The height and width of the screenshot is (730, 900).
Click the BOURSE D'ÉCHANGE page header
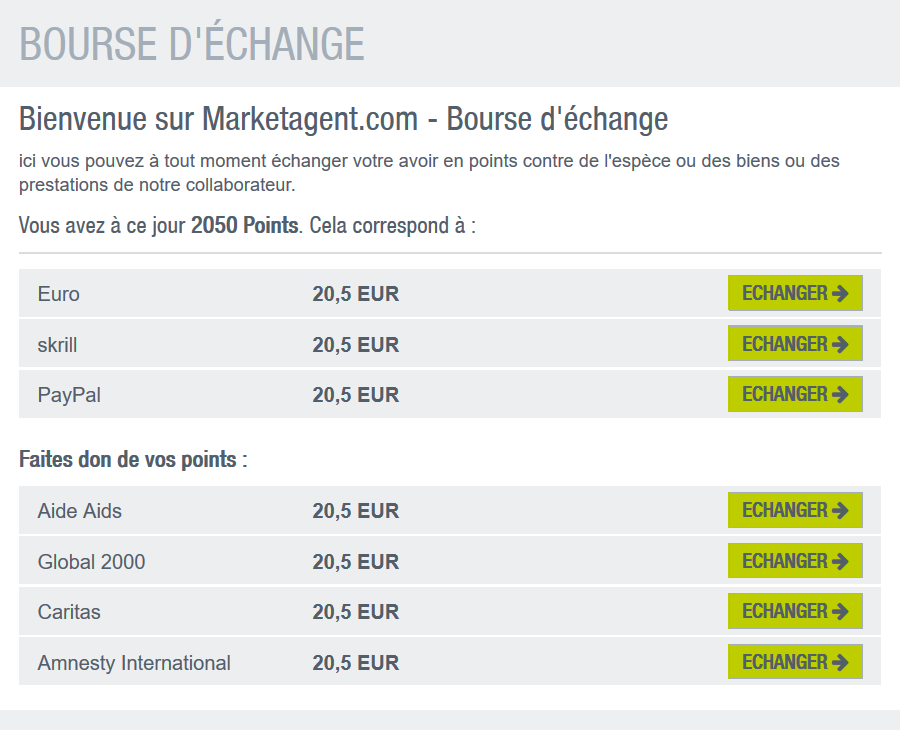coord(192,44)
